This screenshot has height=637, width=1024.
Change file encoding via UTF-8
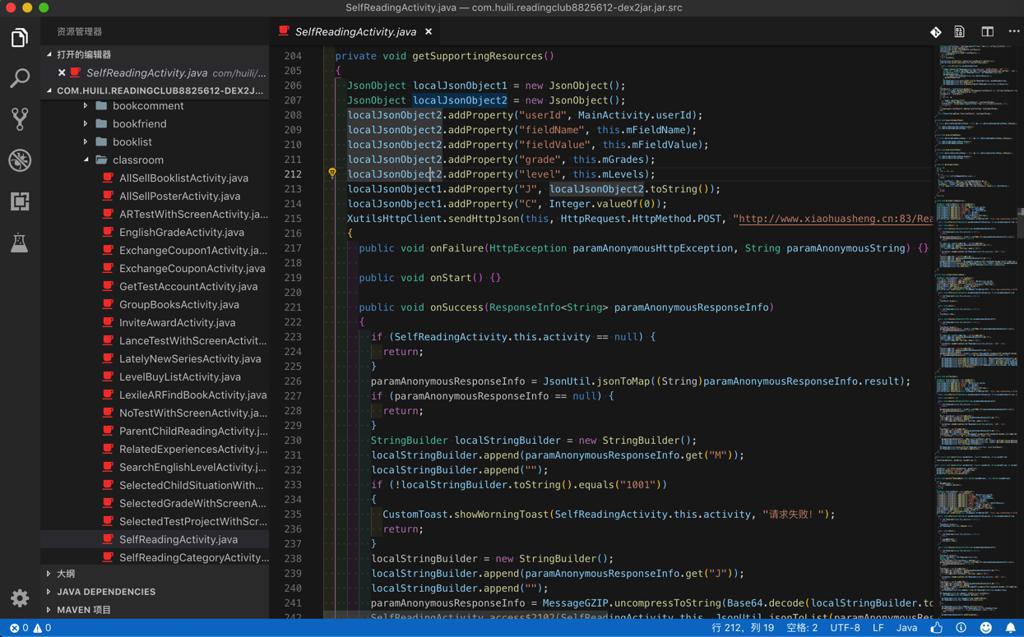(845, 628)
